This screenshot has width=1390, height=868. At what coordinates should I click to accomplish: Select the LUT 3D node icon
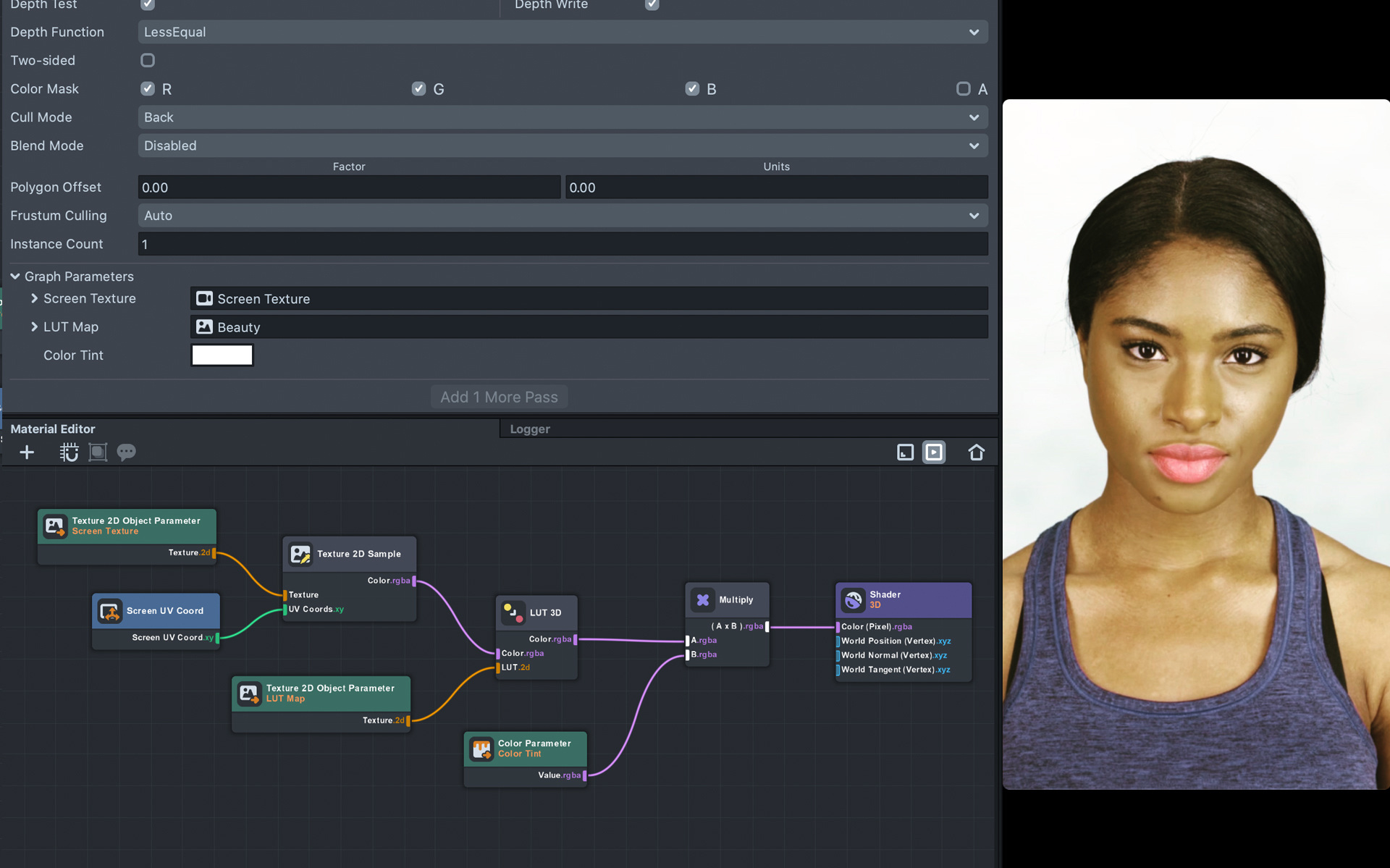(513, 612)
